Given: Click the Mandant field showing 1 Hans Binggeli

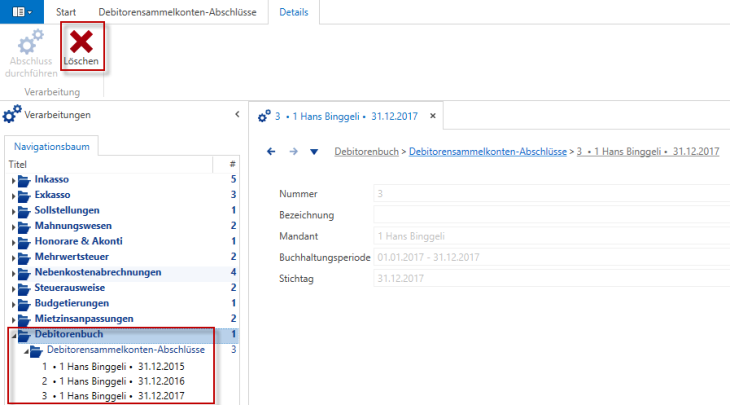Looking at the screenshot, I should tap(552, 236).
